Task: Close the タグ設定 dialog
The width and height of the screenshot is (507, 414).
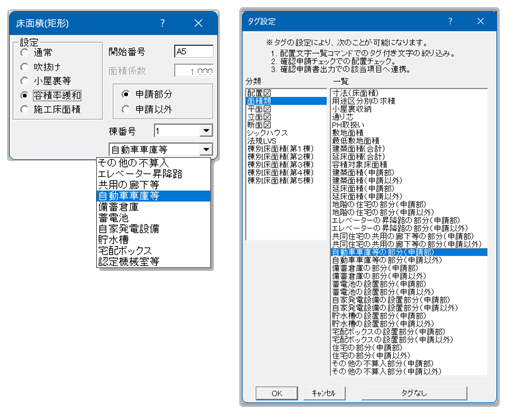Action: click(x=480, y=21)
